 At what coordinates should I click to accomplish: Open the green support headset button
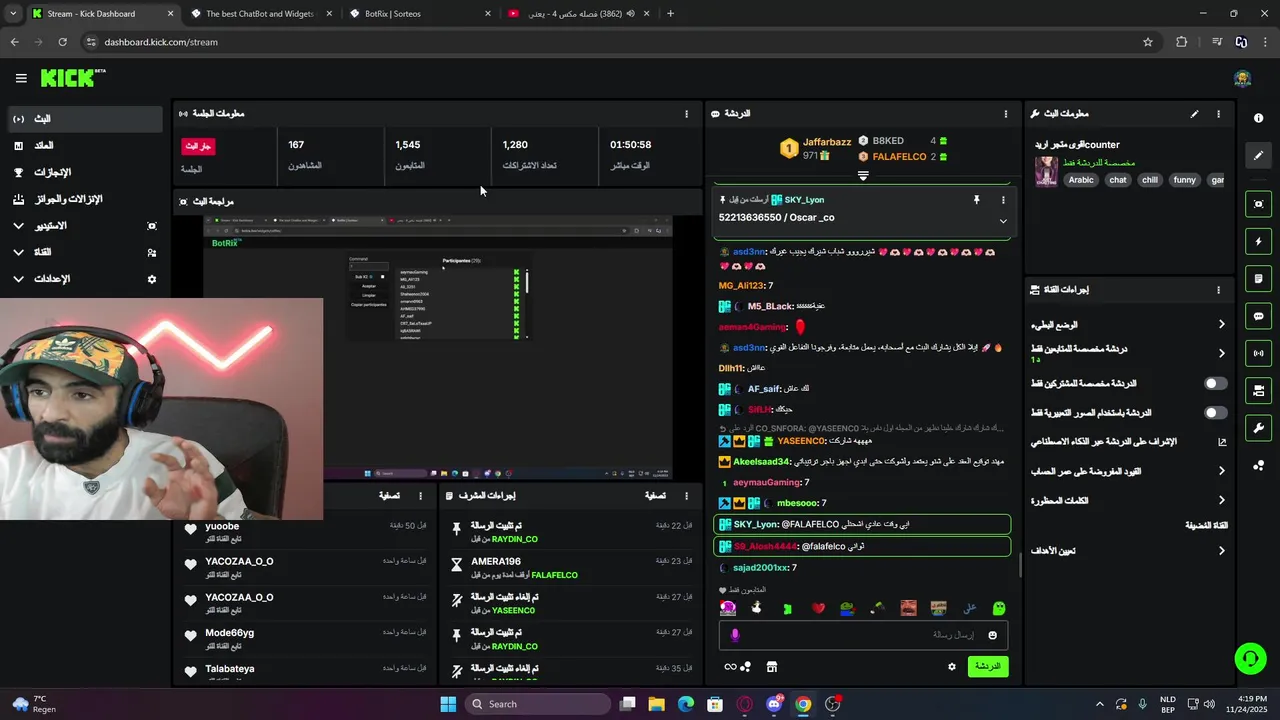1250,658
